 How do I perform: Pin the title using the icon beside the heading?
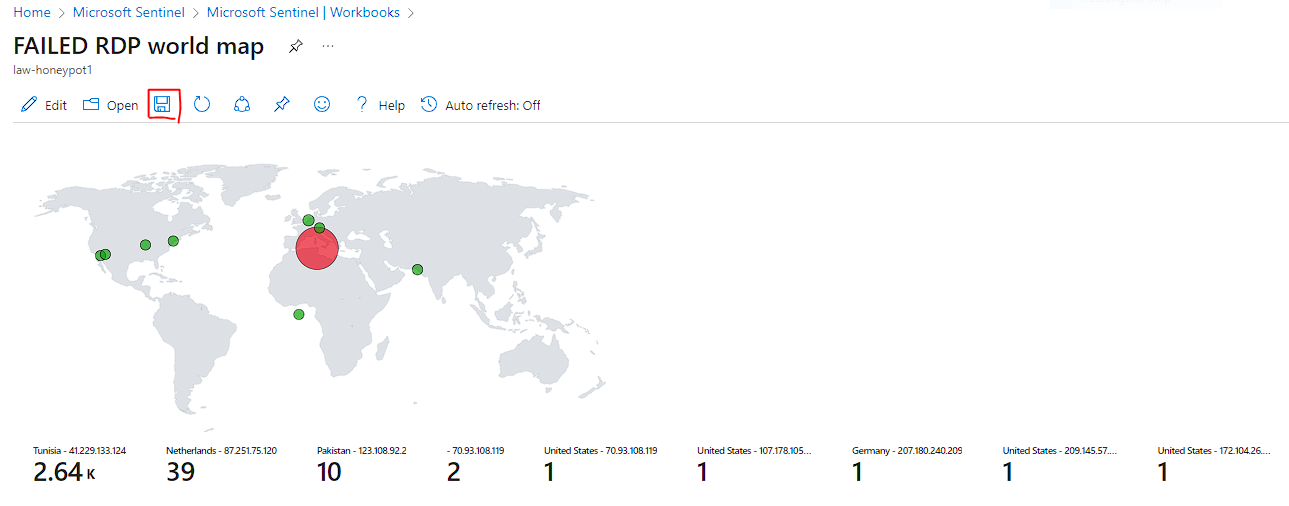point(295,46)
